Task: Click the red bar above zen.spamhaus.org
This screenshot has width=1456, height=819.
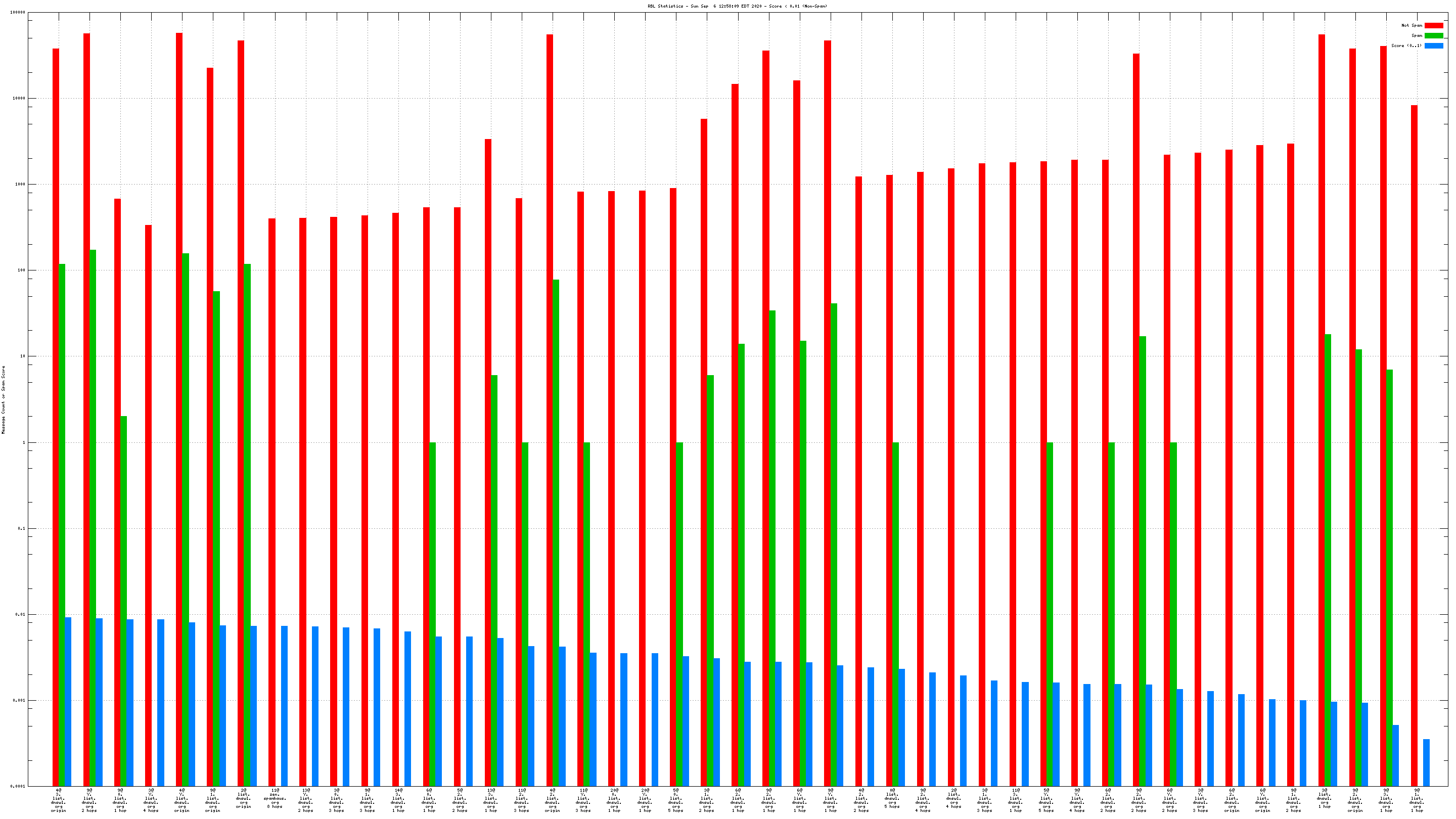Action: (x=272, y=502)
